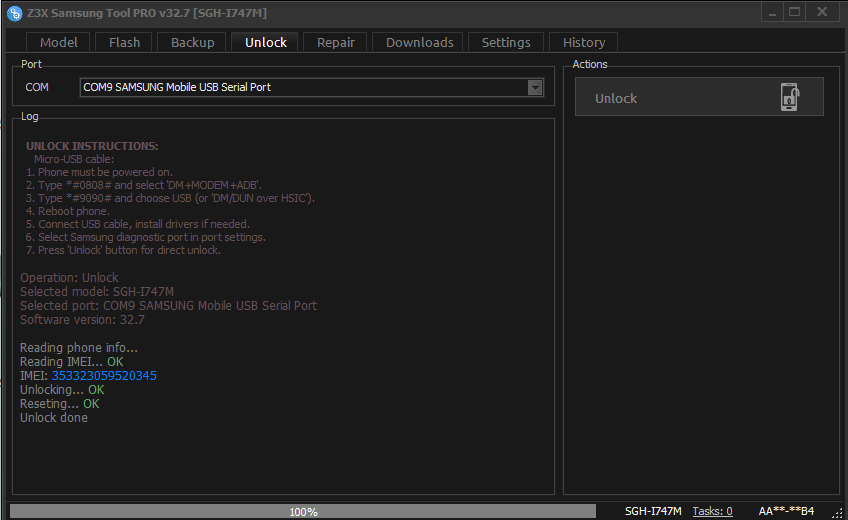
Task: Click the AA**-**B4 status bar entry
Action: pyautogui.click(x=786, y=511)
